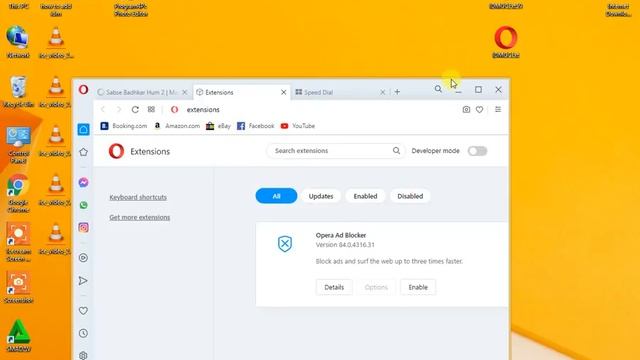Click the Opera Ad Blocker title text
The height and width of the screenshot is (360, 640).
point(341,235)
